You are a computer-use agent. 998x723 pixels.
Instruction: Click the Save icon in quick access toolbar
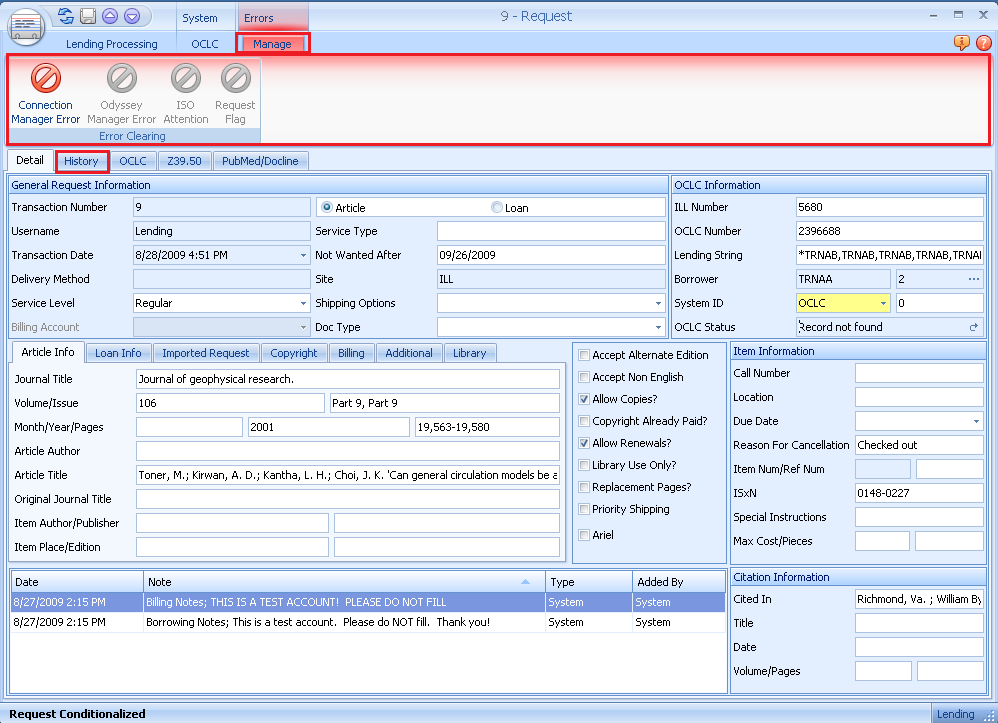88,16
